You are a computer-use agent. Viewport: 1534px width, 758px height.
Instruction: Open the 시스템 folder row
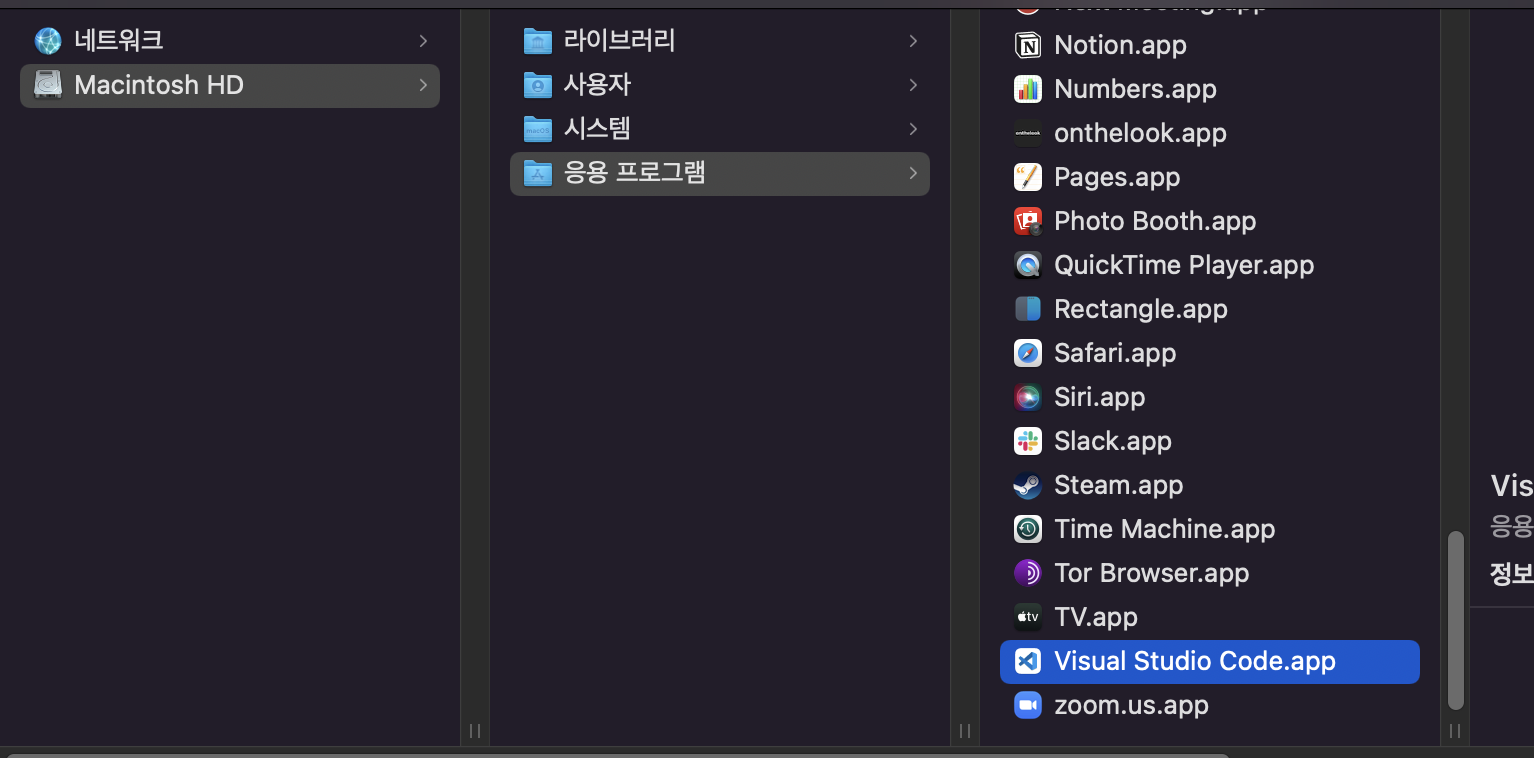pos(720,129)
